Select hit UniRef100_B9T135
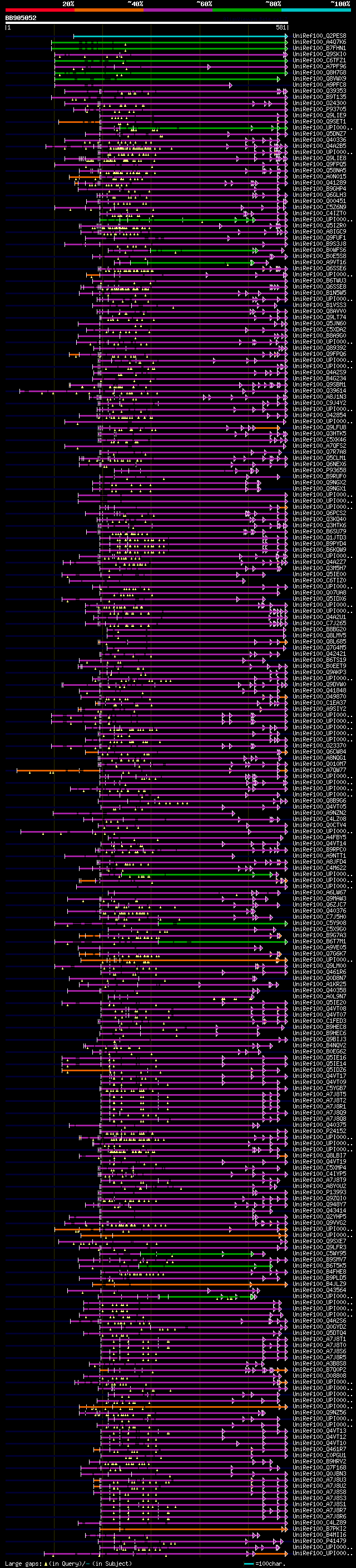The height and width of the screenshot is (1568, 356). (319, 97)
